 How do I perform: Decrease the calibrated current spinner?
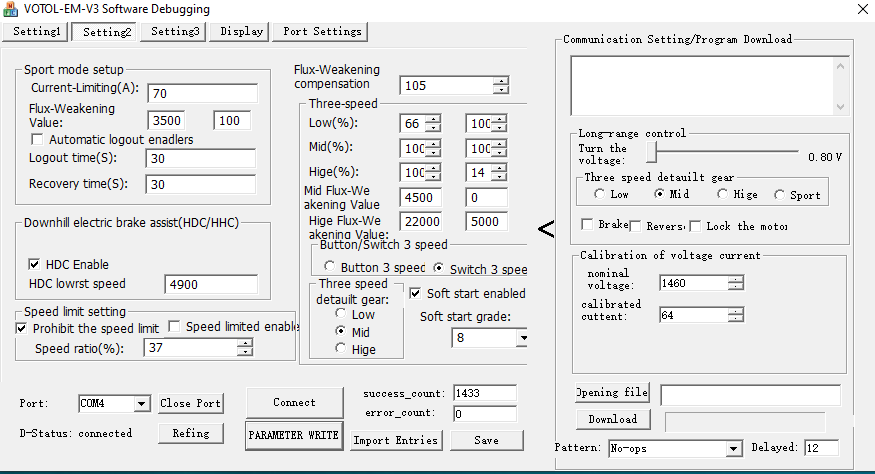[x=736, y=319]
